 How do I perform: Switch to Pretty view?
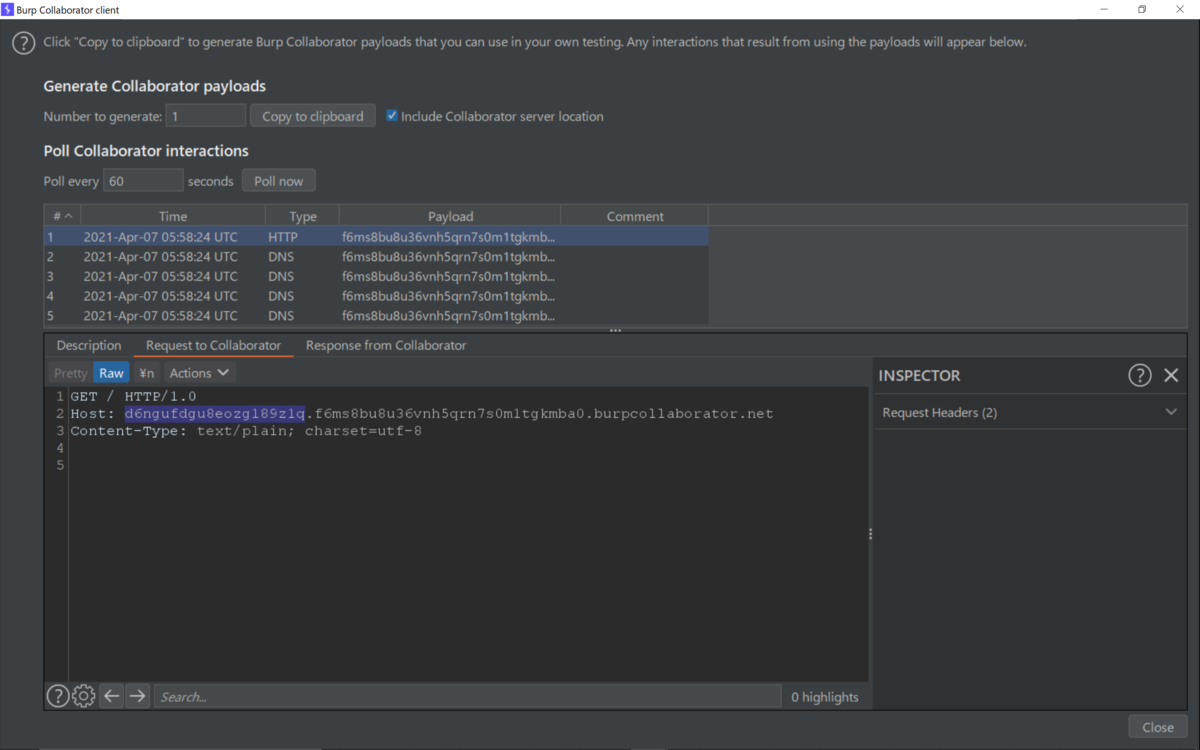click(70, 373)
